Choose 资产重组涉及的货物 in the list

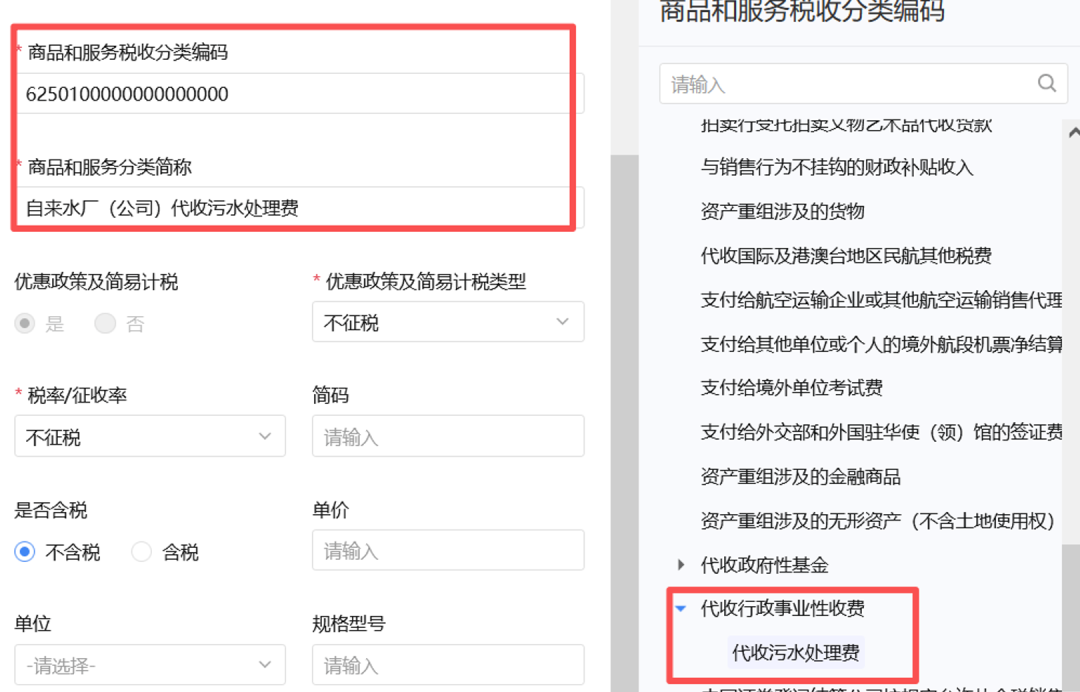coord(782,212)
